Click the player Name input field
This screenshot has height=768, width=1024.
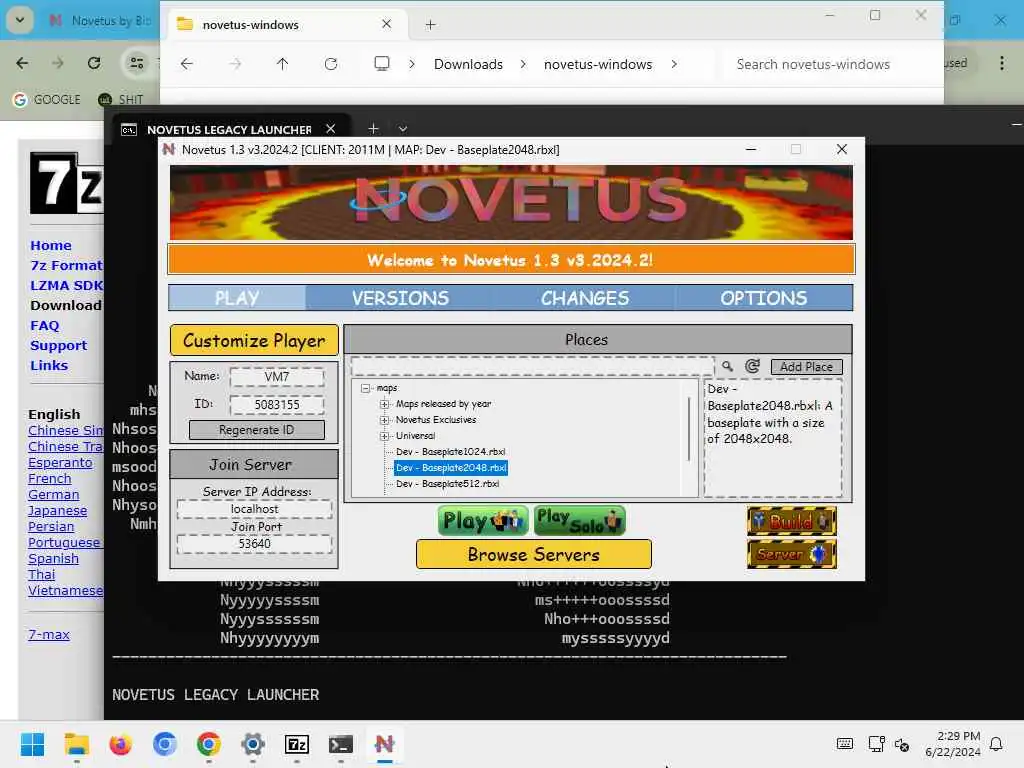tap(277, 377)
